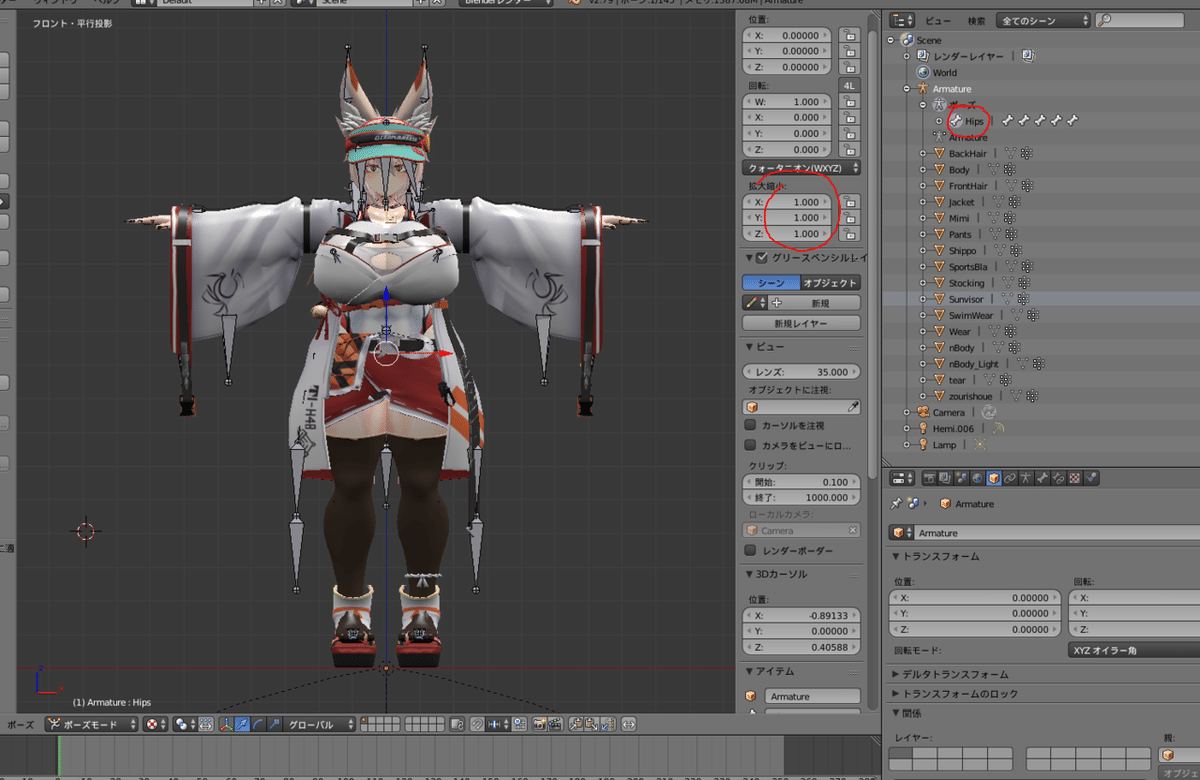Enable the lock camera to view checkbox

750,445
